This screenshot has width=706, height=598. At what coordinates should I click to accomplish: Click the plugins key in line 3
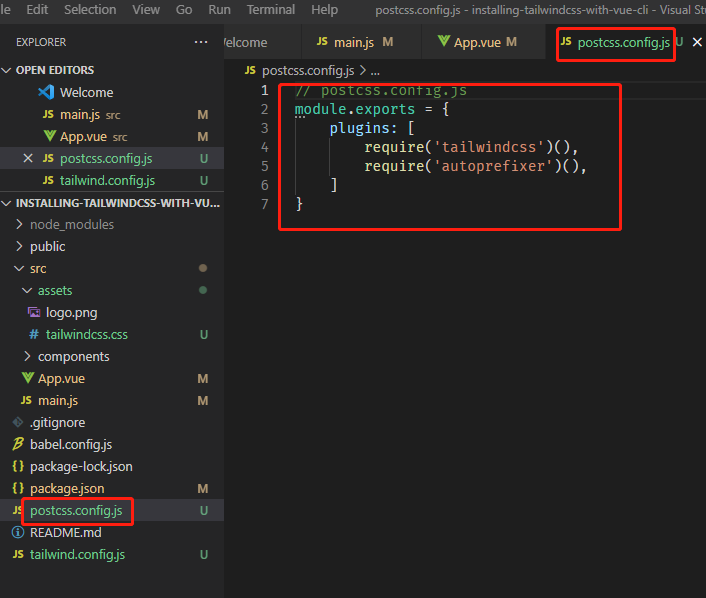pos(359,128)
